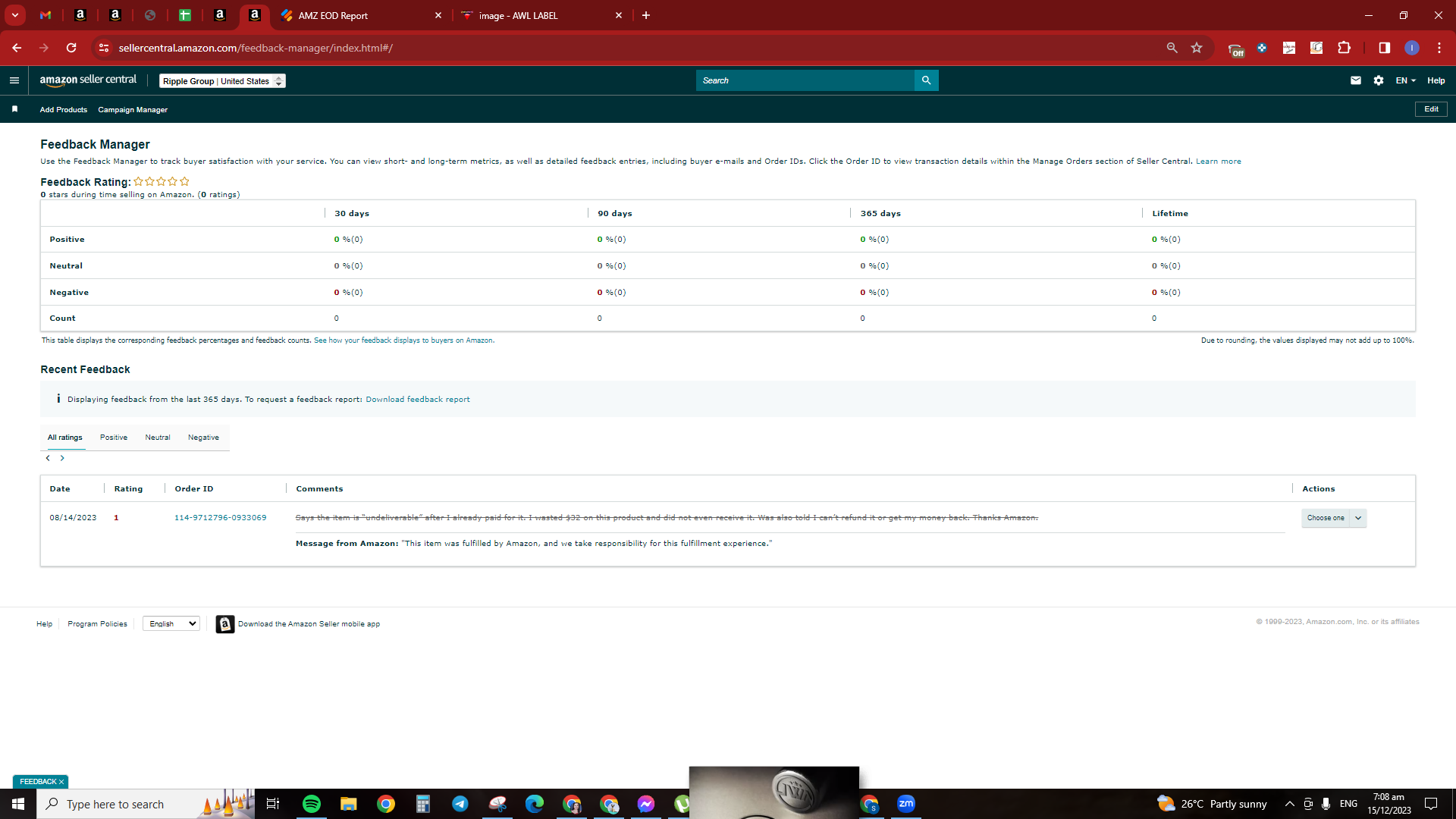This screenshot has height=819, width=1456.
Task: Open Spotify from the taskbar
Action: click(x=312, y=804)
